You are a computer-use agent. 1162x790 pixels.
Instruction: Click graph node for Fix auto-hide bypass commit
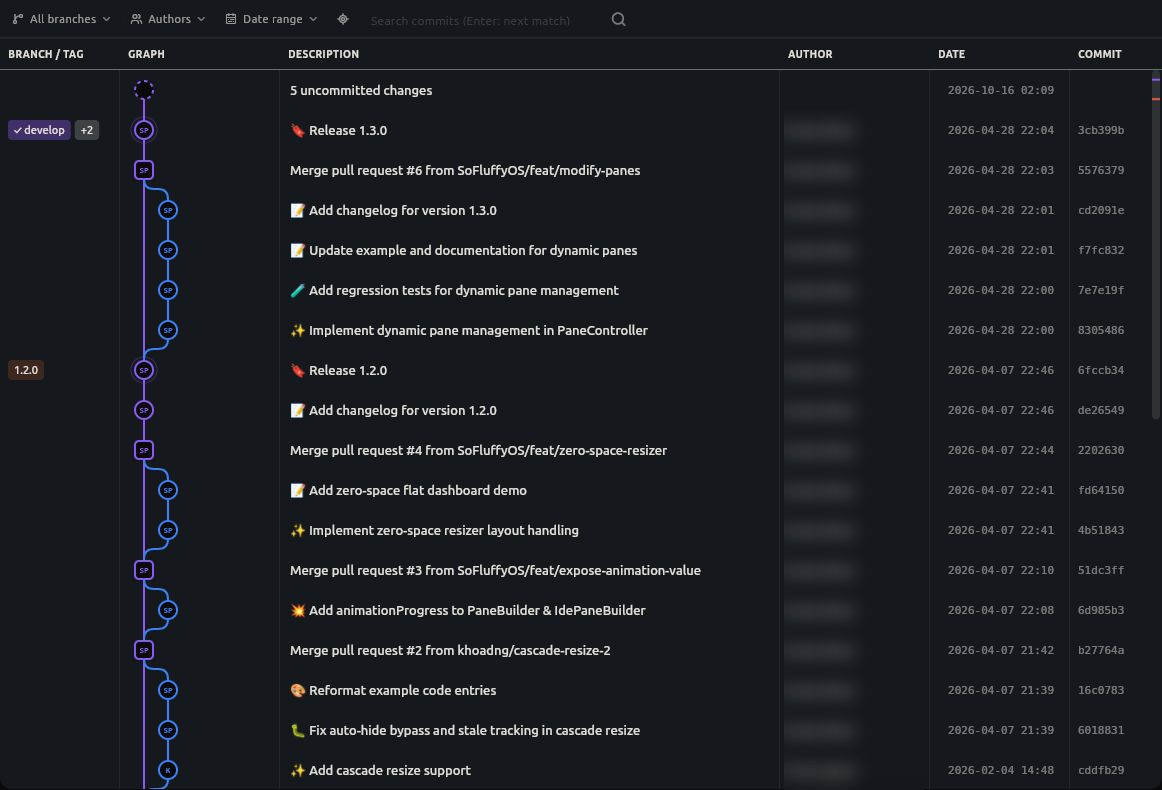pyautogui.click(x=168, y=731)
